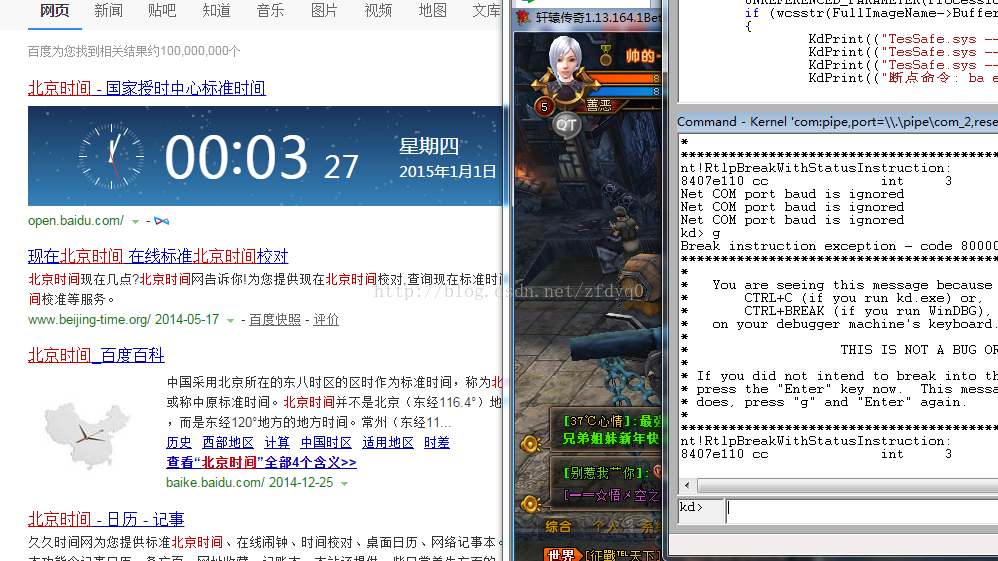Viewport: 998px width, 561px height.
Task: Open the 时差 sublink
Action: (x=437, y=443)
